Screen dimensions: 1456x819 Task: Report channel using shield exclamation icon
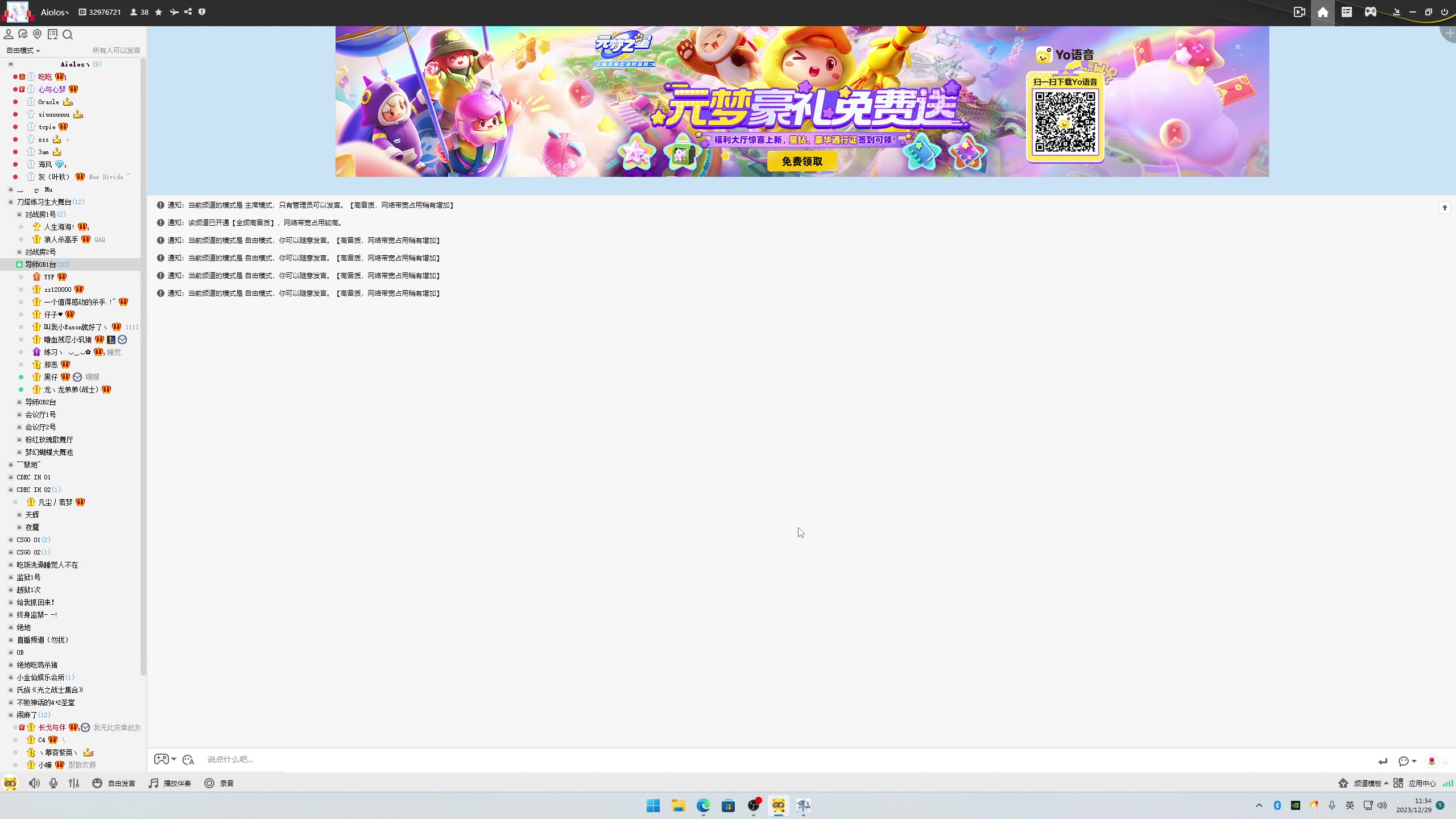[x=202, y=12]
